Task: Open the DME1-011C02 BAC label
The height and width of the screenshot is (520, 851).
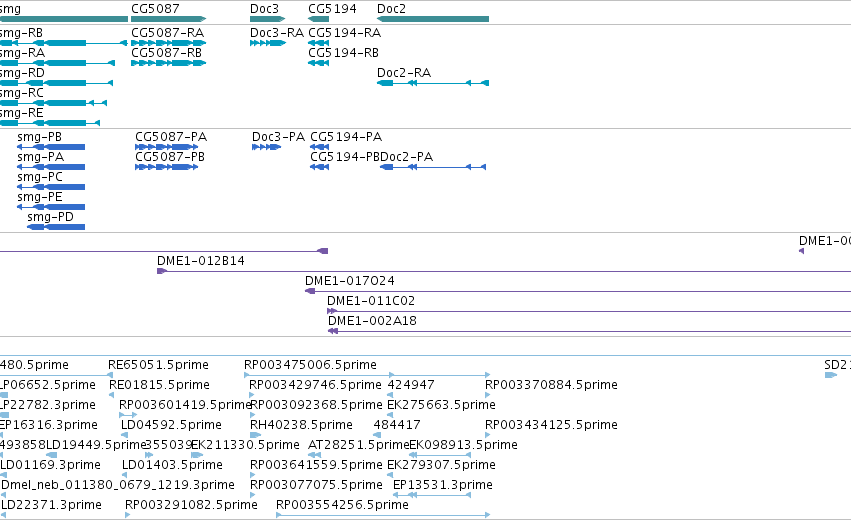Action: pos(371,301)
